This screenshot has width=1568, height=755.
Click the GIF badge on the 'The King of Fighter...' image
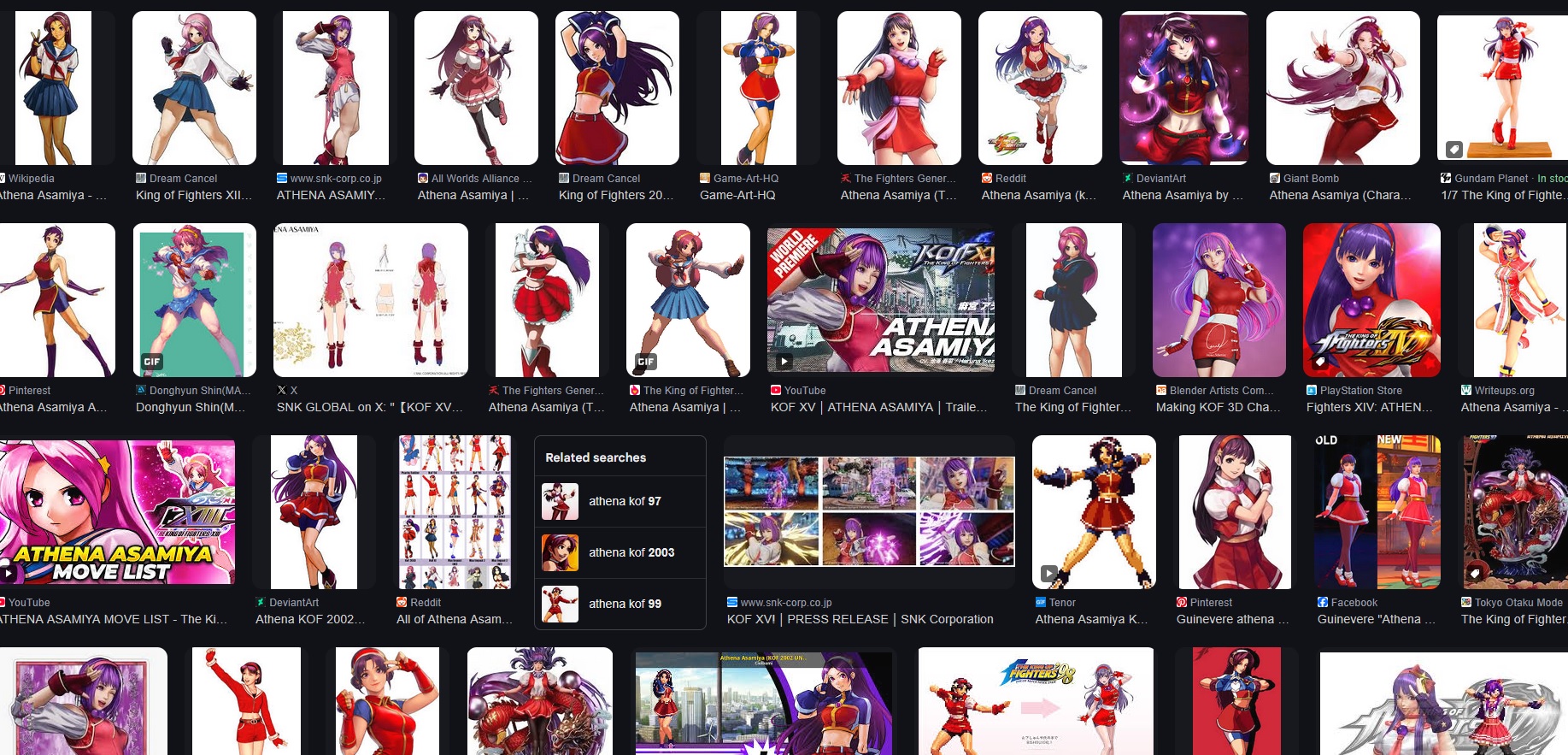pos(646,362)
